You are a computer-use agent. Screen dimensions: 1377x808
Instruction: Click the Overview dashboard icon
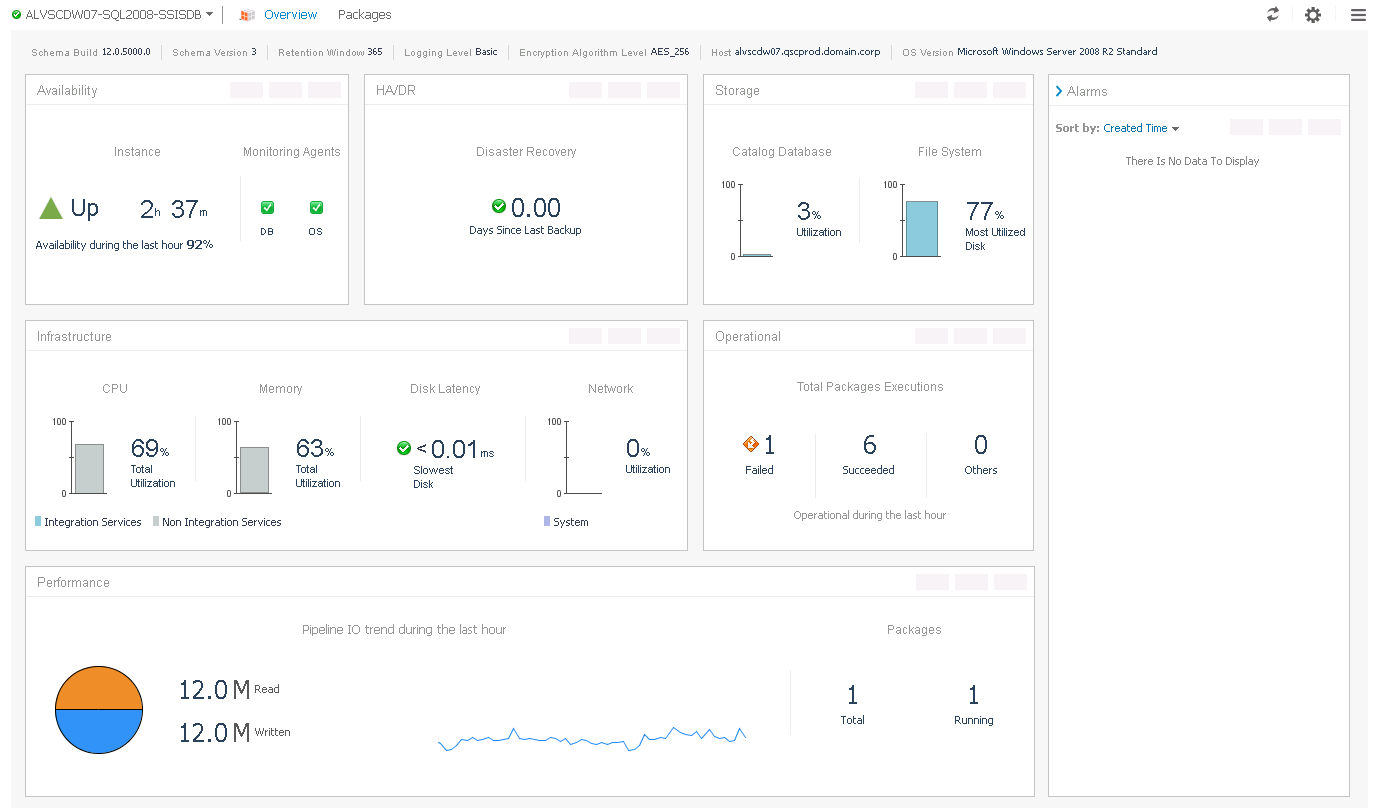[247, 15]
